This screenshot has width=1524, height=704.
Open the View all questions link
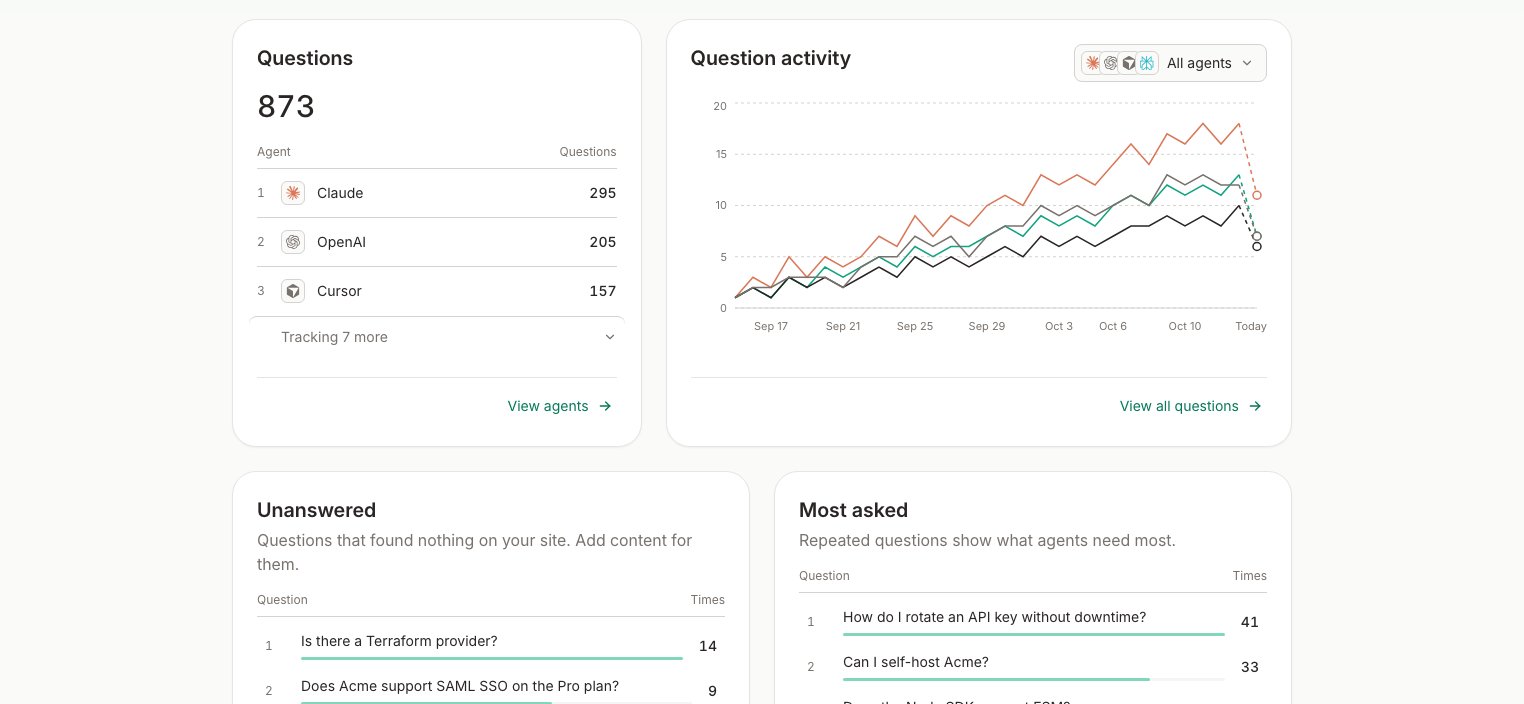pyautogui.click(x=1191, y=406)
